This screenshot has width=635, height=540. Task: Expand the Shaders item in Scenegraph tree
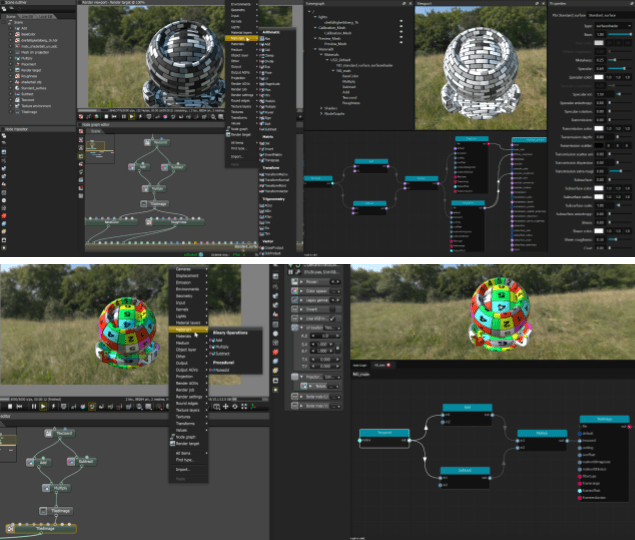(x=322, y=108)
